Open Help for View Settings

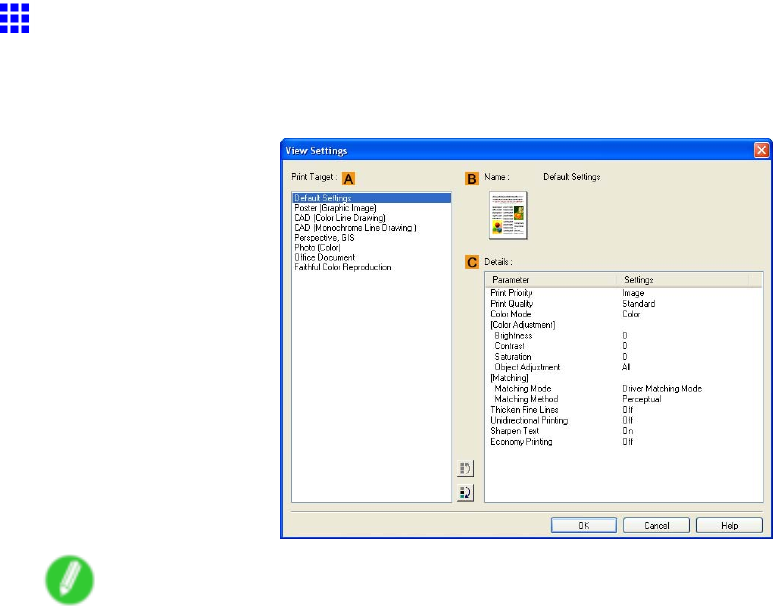pyautogui.click(x=729, y=525)
